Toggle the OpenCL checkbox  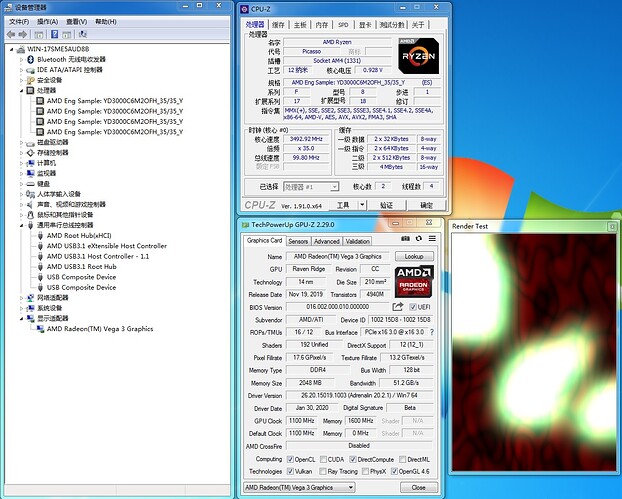click(290, 459)
